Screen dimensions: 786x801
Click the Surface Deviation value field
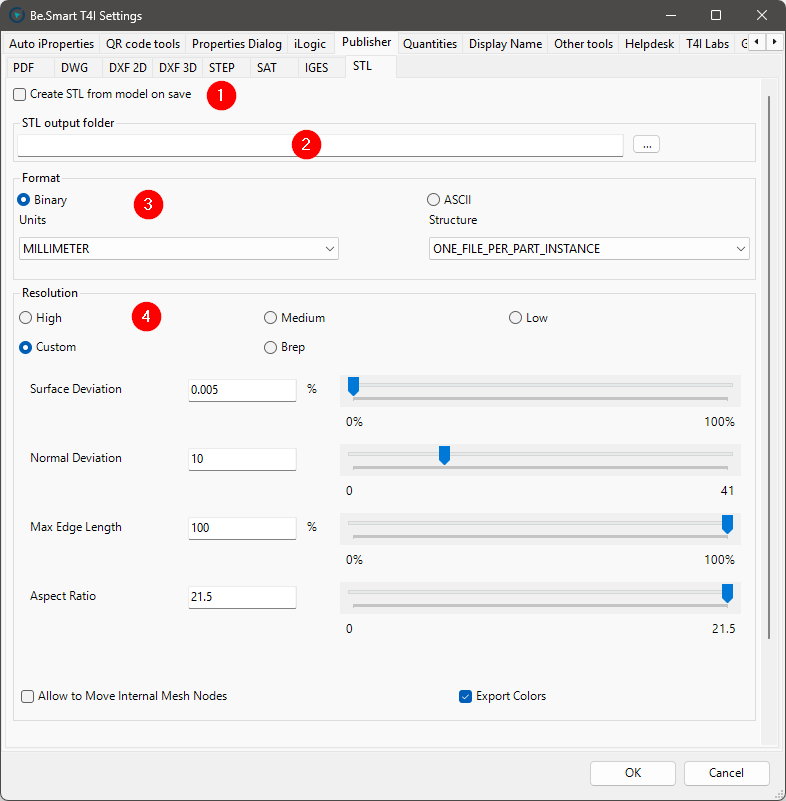pos(242,389)
